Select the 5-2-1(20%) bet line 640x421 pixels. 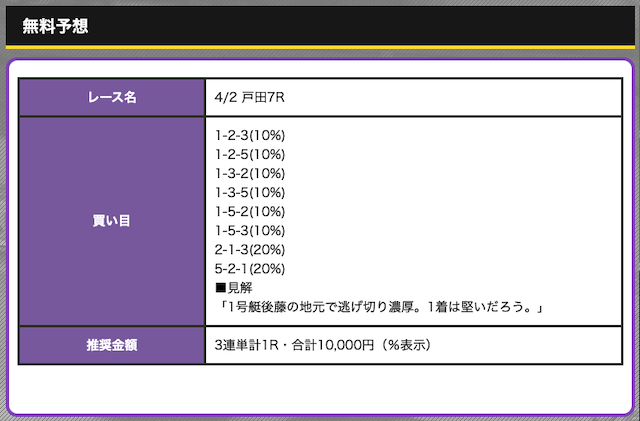pyautogui.click(x=250, y=268)
